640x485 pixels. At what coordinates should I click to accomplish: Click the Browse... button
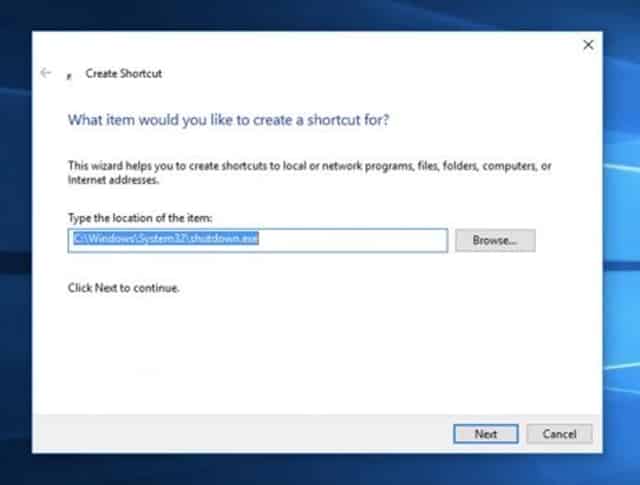pos(495,240)
